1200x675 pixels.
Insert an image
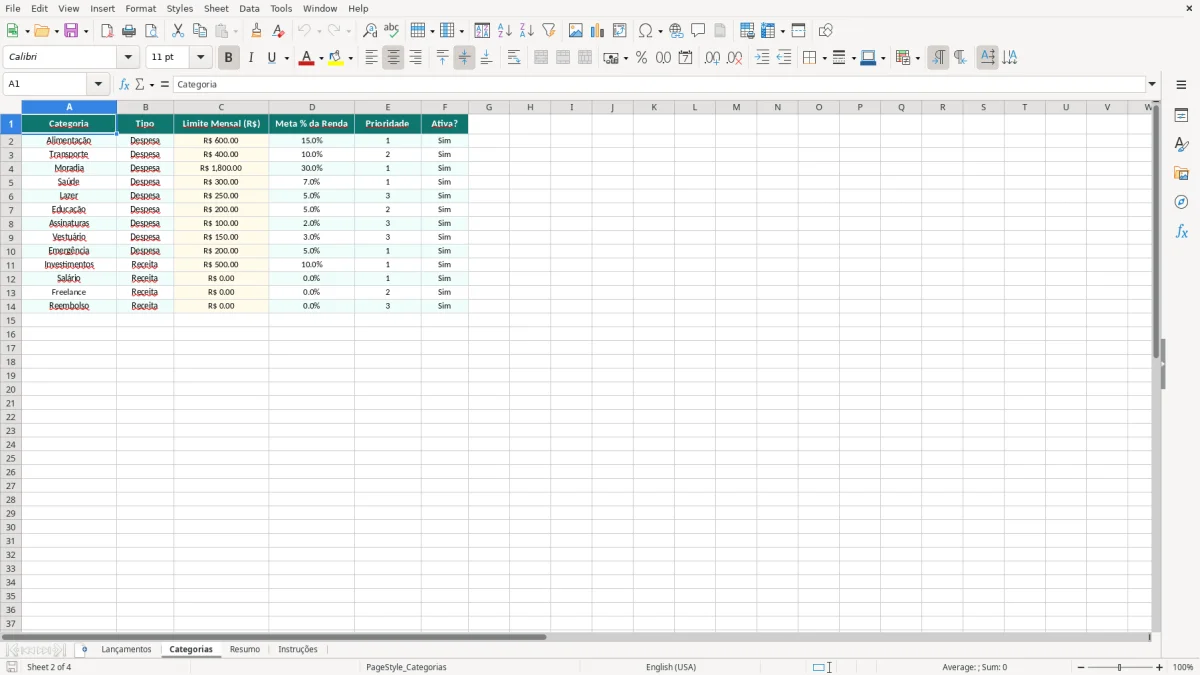[576, 31]
